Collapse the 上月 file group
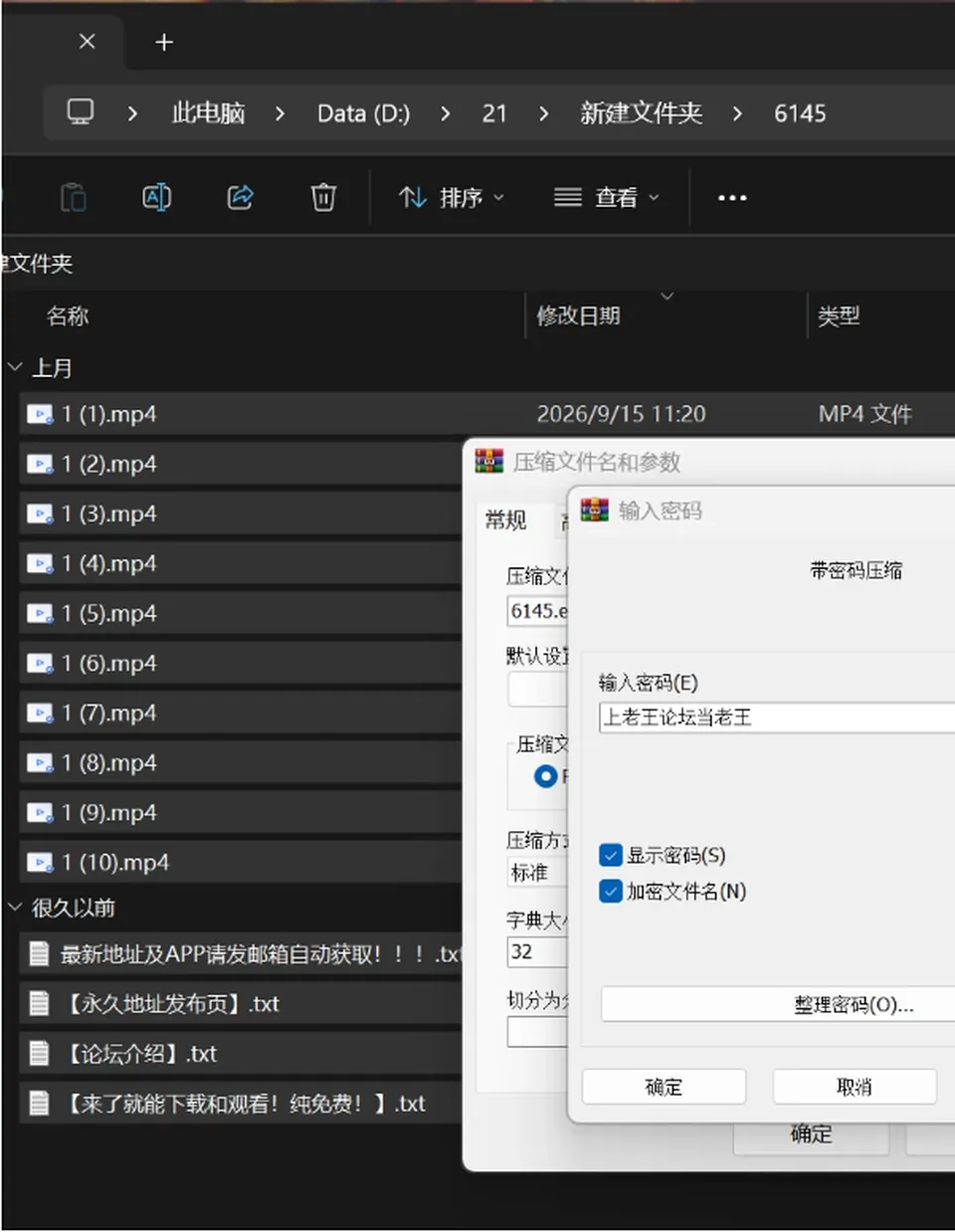The width and height of the screenshot is (955, 1232). point(15,367)
